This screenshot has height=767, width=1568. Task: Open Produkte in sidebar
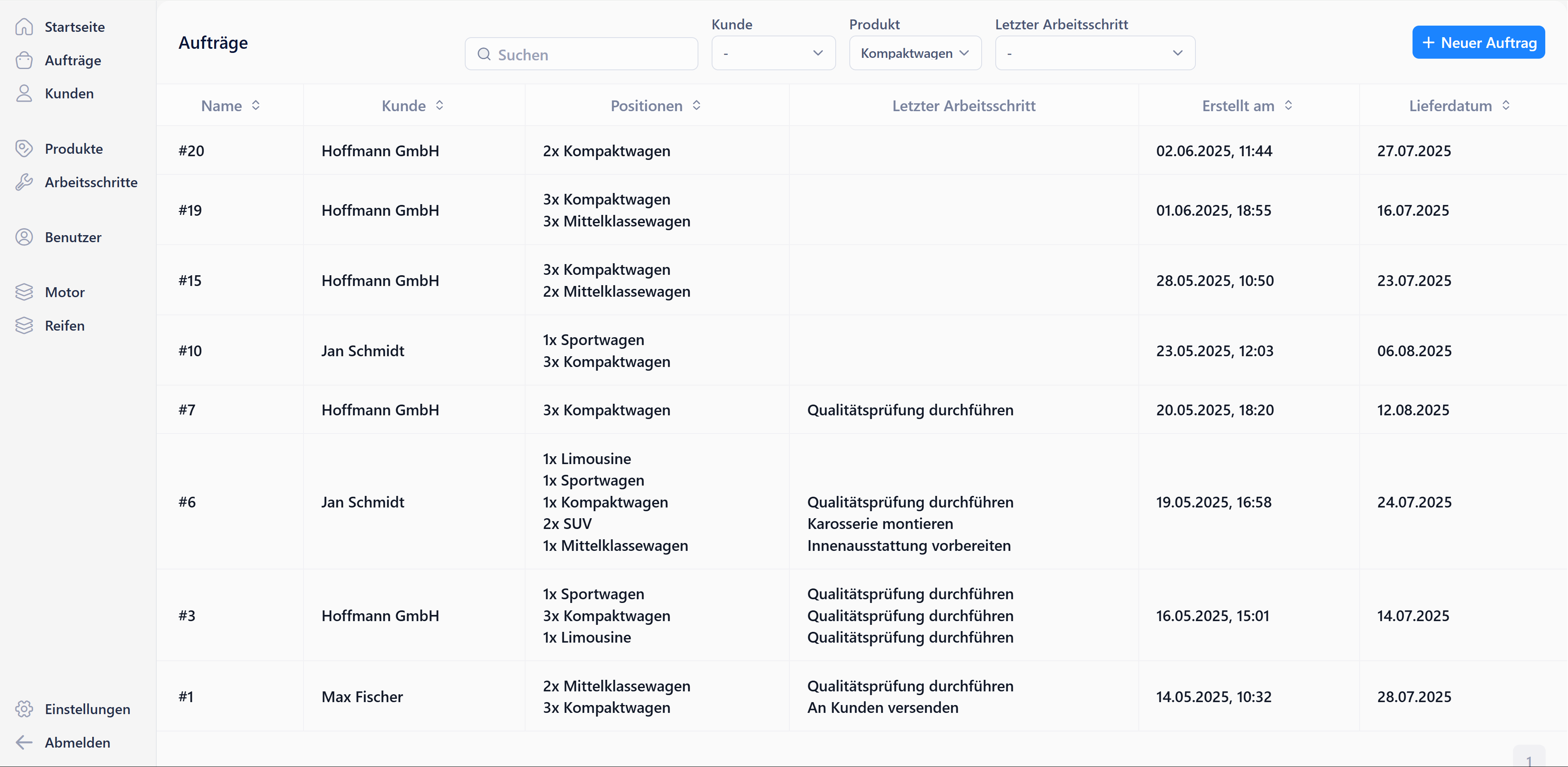point(74,148)
